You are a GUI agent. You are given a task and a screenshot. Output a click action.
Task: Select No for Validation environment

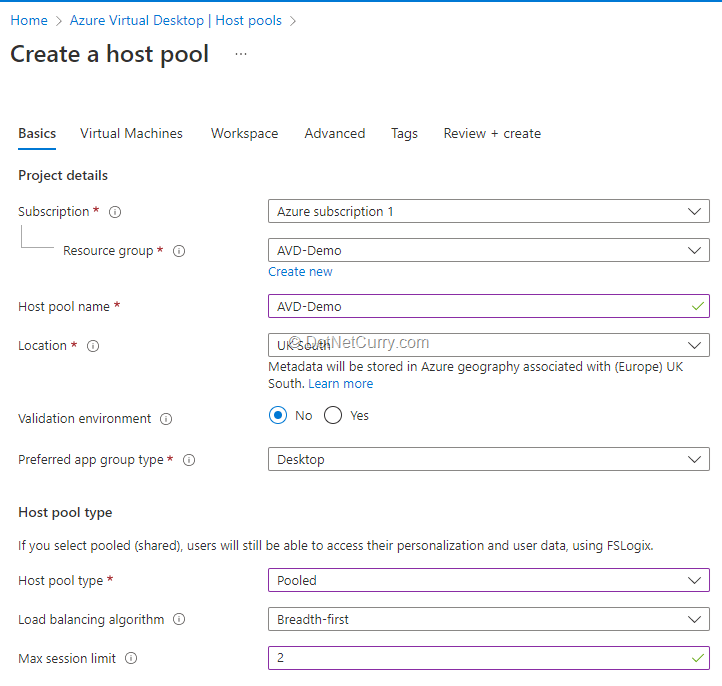278,415
